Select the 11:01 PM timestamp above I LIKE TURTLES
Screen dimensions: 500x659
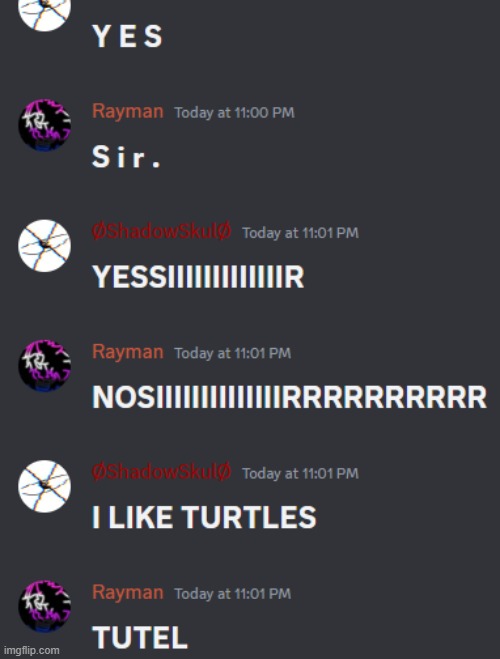[300, 474]
